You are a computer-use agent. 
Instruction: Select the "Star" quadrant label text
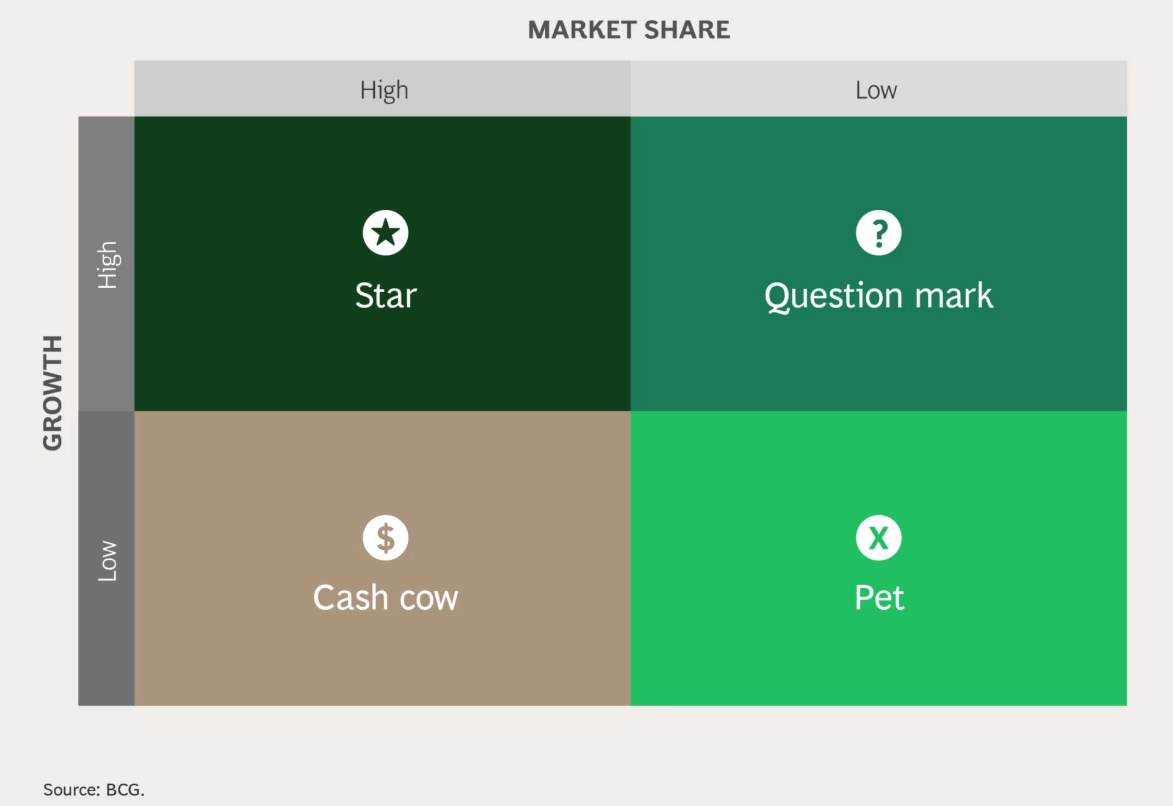(x=385, y=296)
